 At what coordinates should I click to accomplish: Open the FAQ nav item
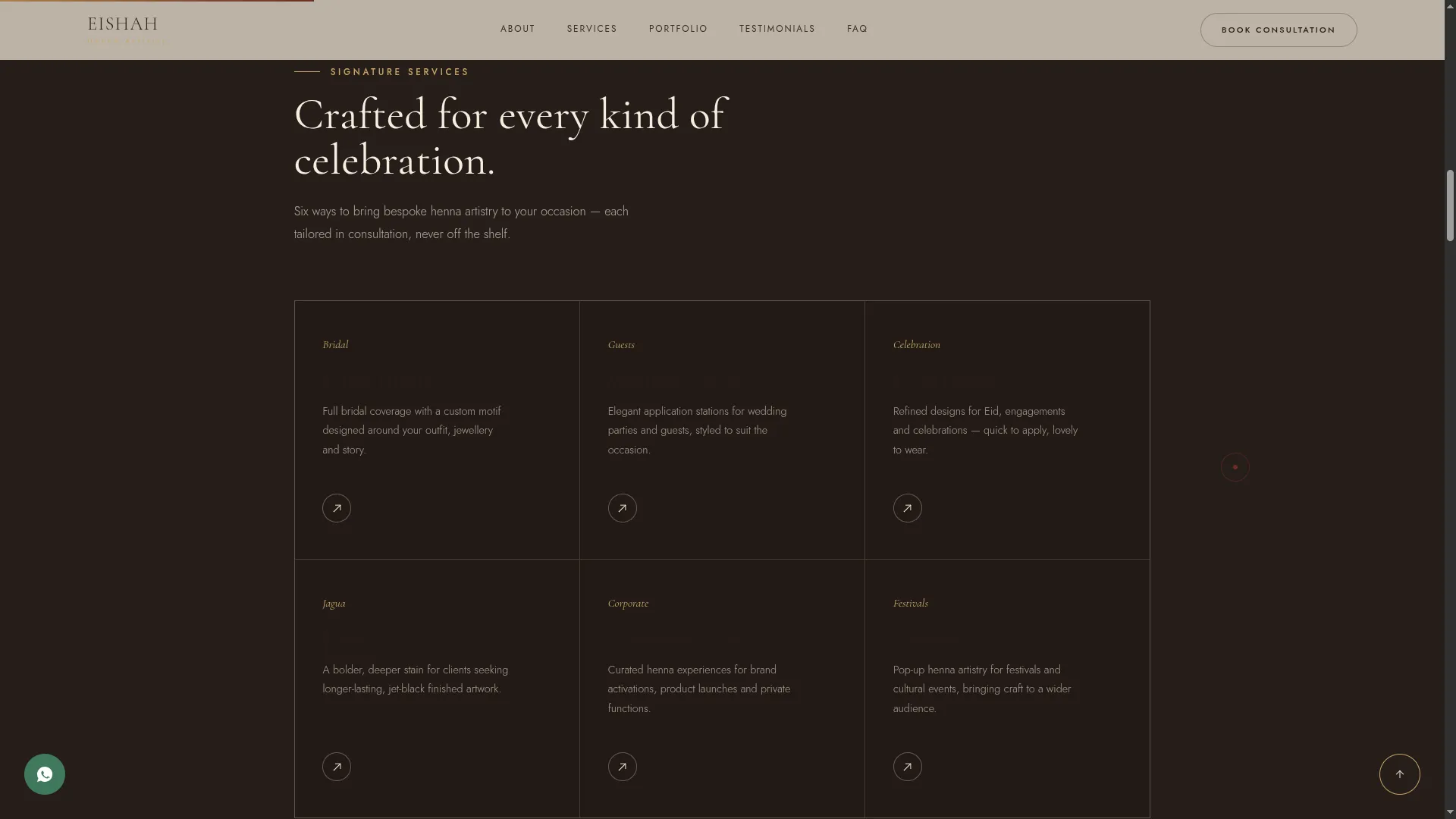point(857,29)
